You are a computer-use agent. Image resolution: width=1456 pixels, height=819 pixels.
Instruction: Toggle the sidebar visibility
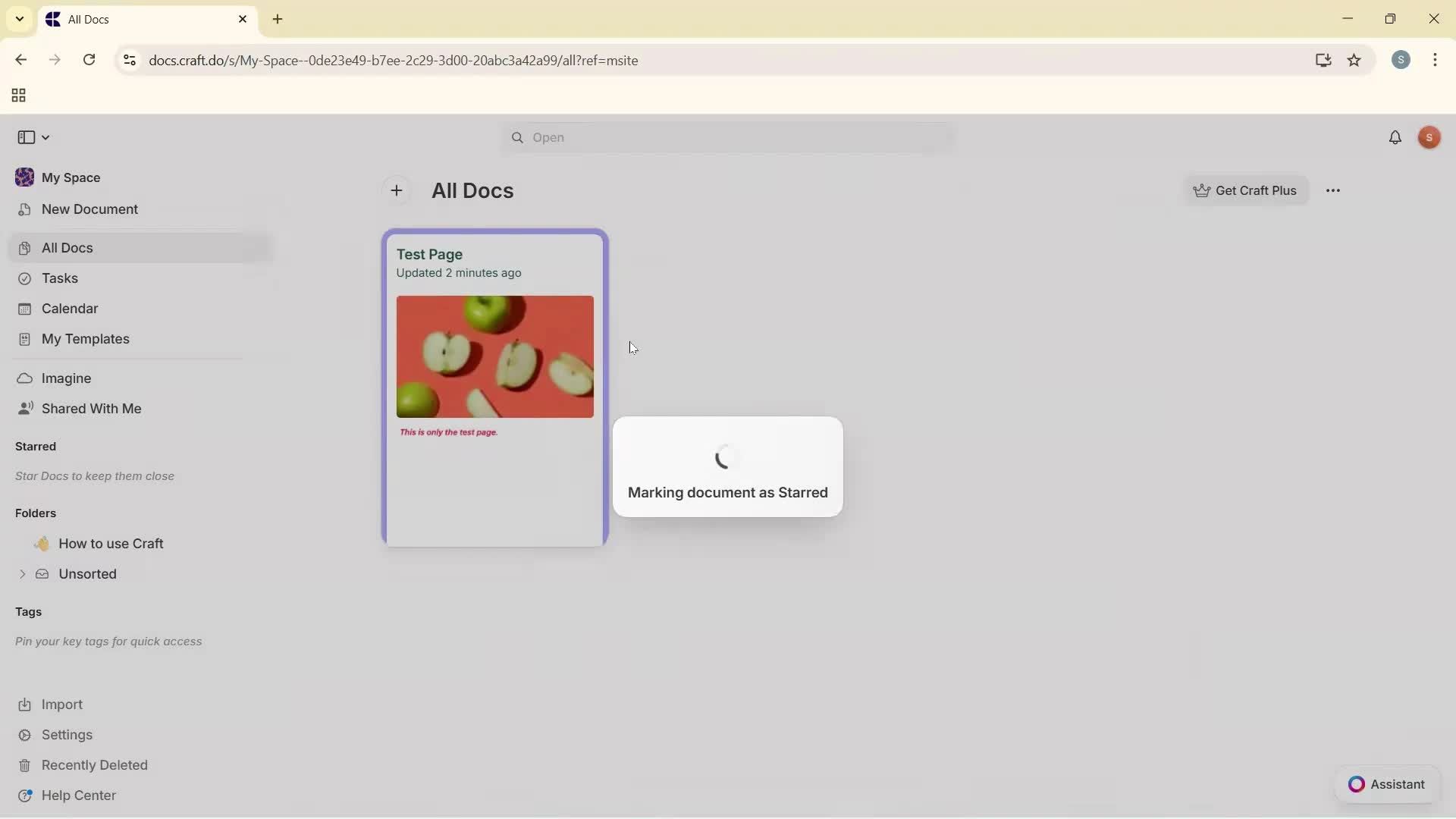pyautogui.click(x=25, y=137)
